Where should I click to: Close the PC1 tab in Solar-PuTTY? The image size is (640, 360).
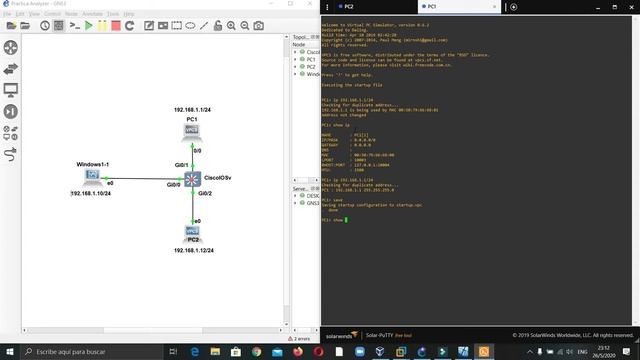click(494, 7)
